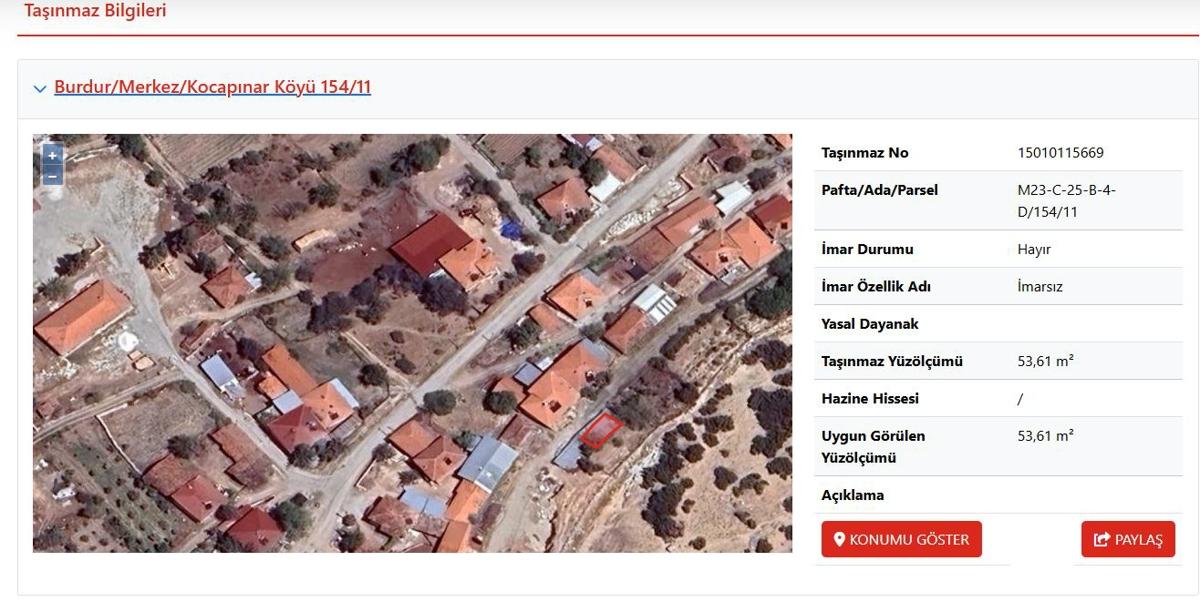
Task: Click the Pafta/Ada/Parsel value M23-C-25-B-4-D/154/11
Action: 1066,201
